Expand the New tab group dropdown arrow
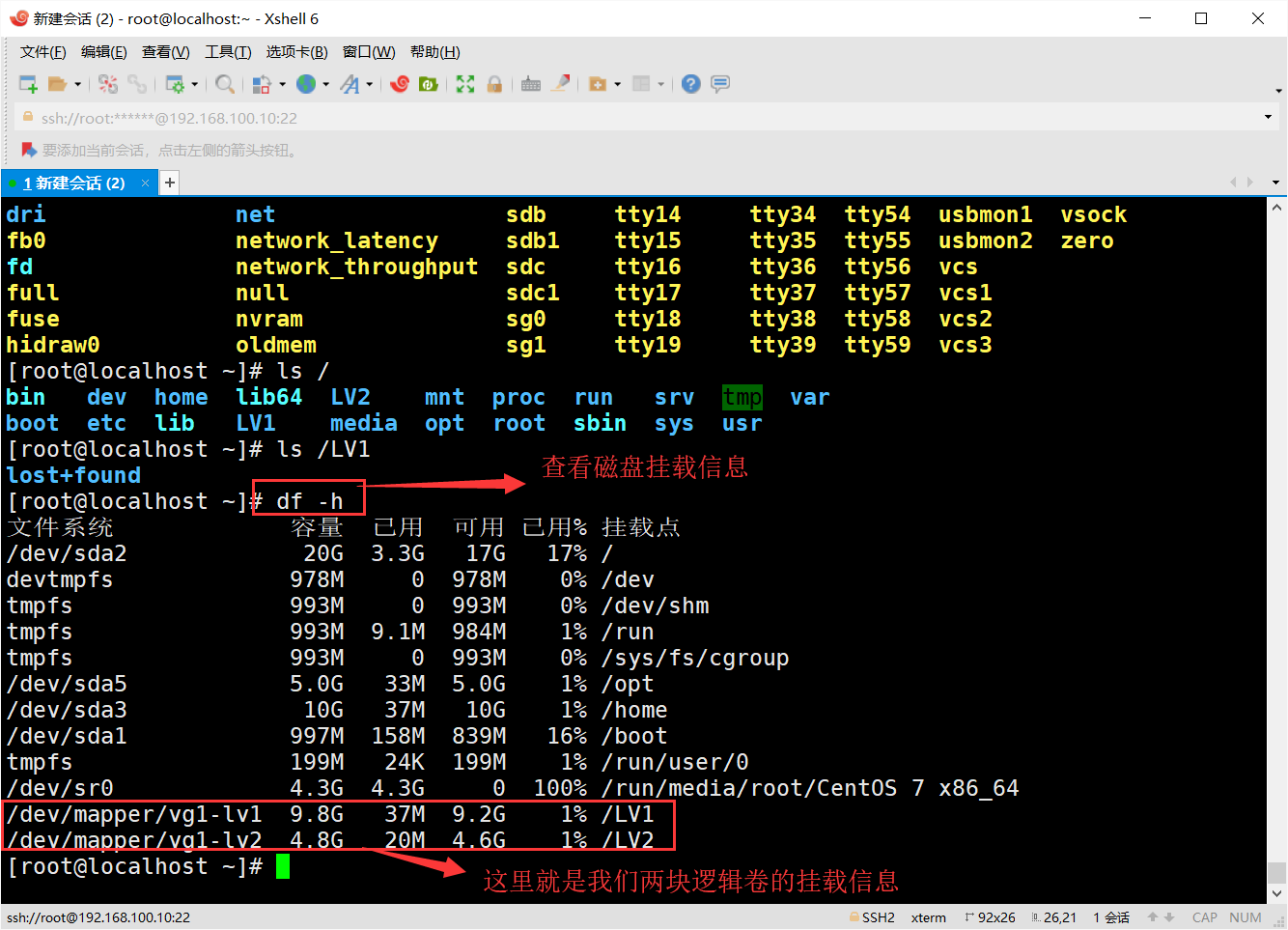The width and height of the screenshot is (1288, 930). [x=617, y=84]
